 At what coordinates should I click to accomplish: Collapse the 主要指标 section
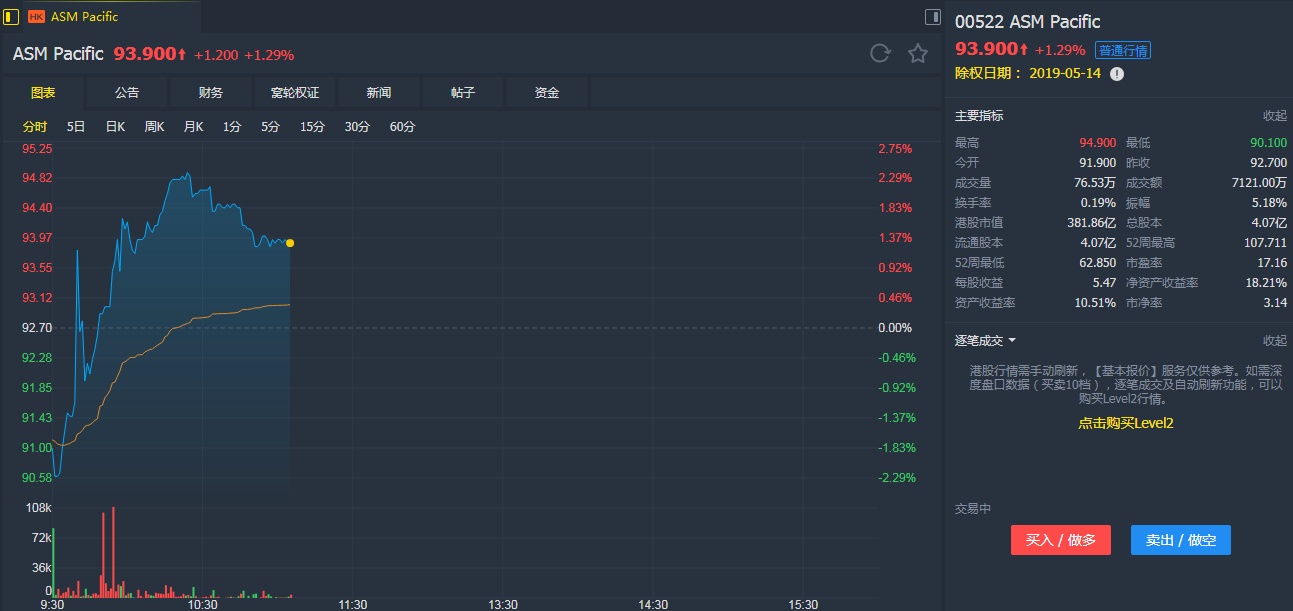[x=1274, y=116]
